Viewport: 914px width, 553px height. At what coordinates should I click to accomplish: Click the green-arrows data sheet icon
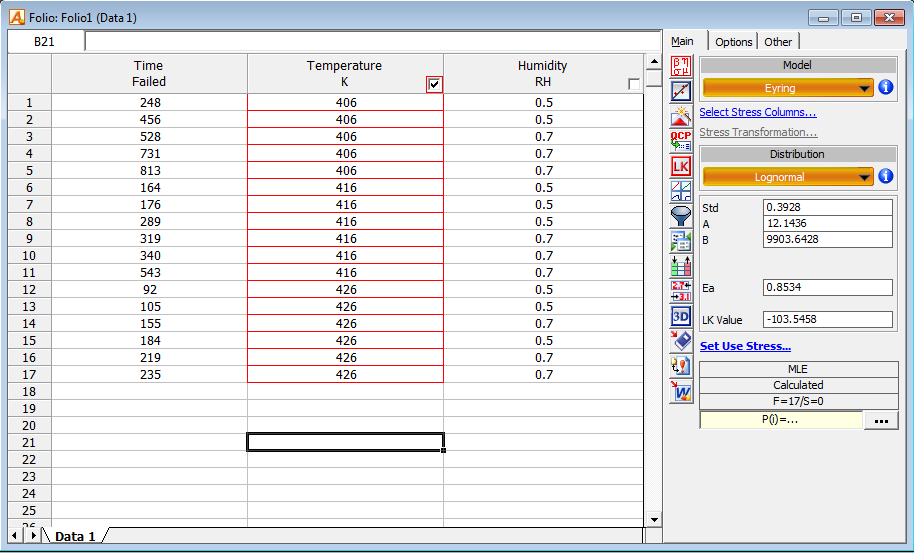pos(681,241)
